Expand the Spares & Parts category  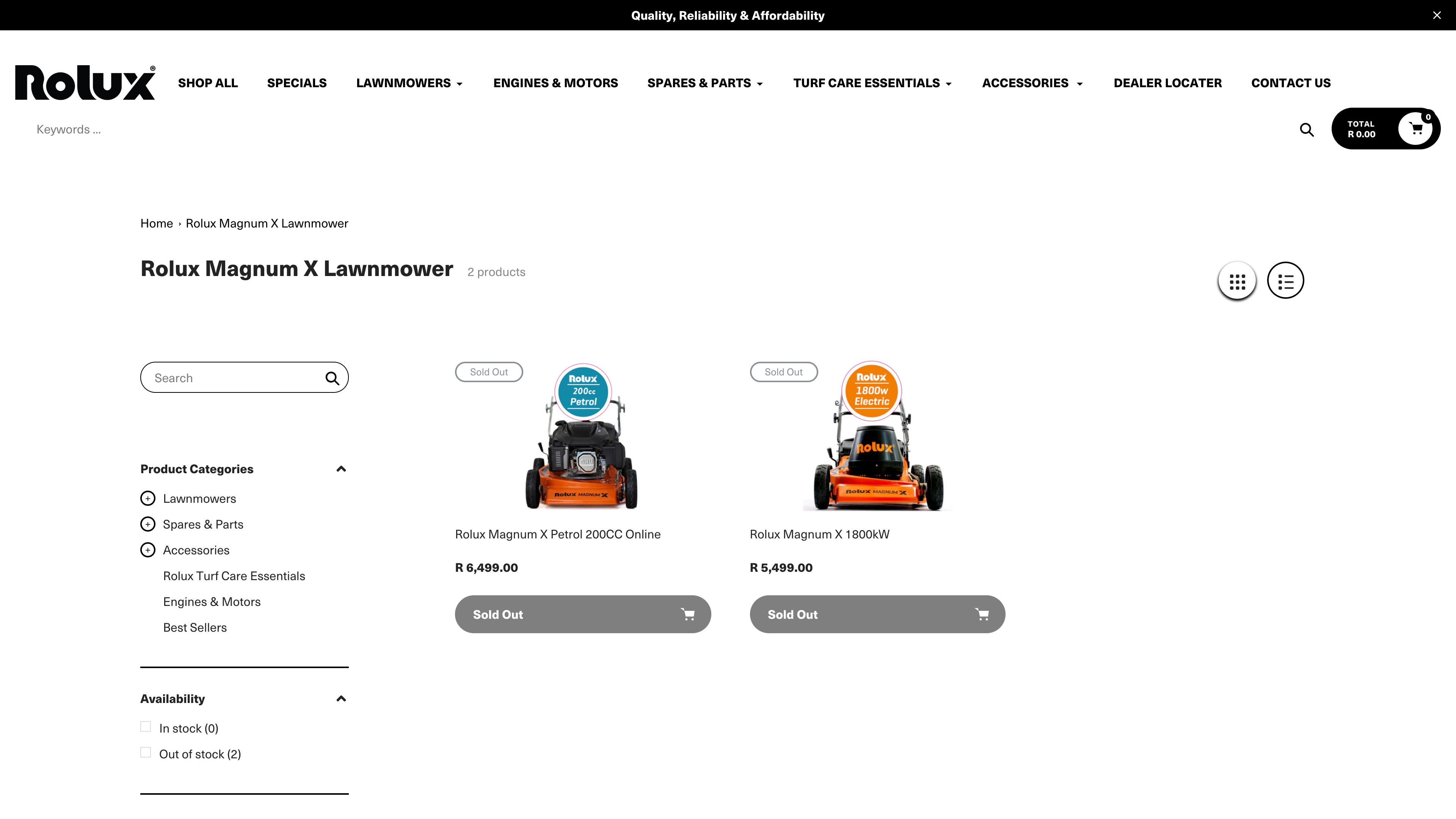(x=147, y=524)
